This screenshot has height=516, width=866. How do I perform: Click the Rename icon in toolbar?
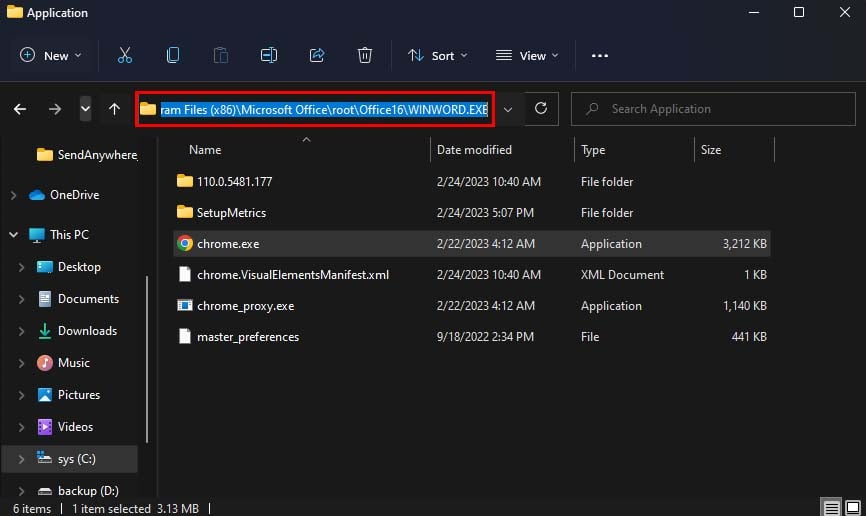(269, 56)
